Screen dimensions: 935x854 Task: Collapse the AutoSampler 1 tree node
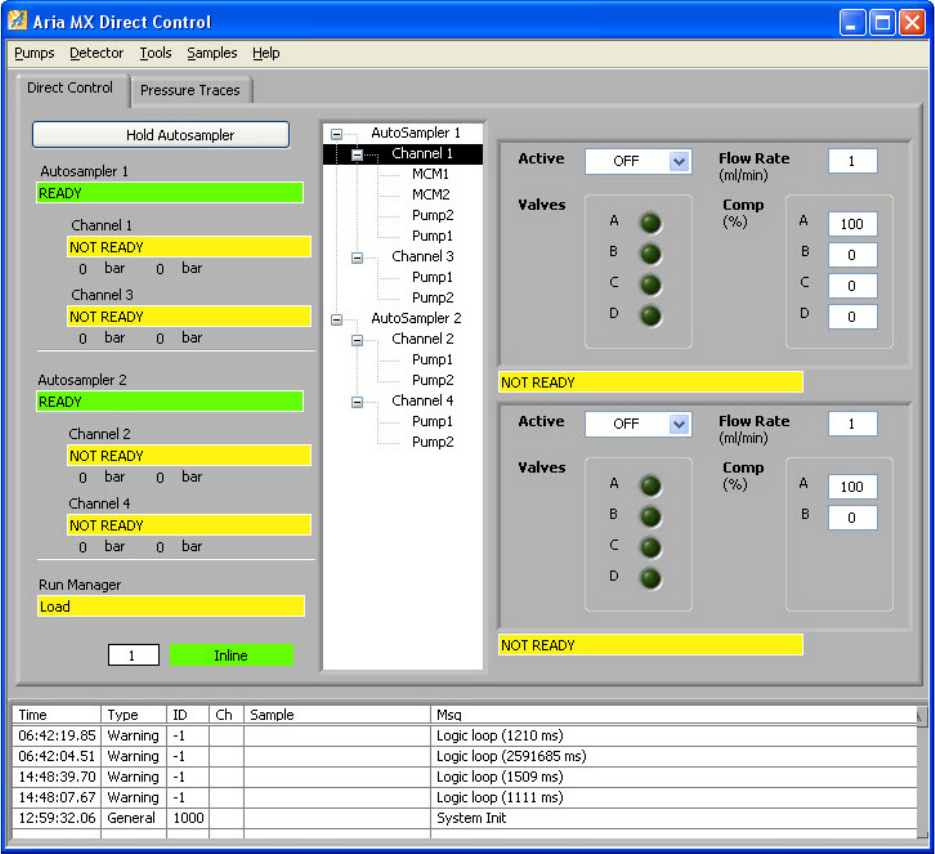click(336, 134)
